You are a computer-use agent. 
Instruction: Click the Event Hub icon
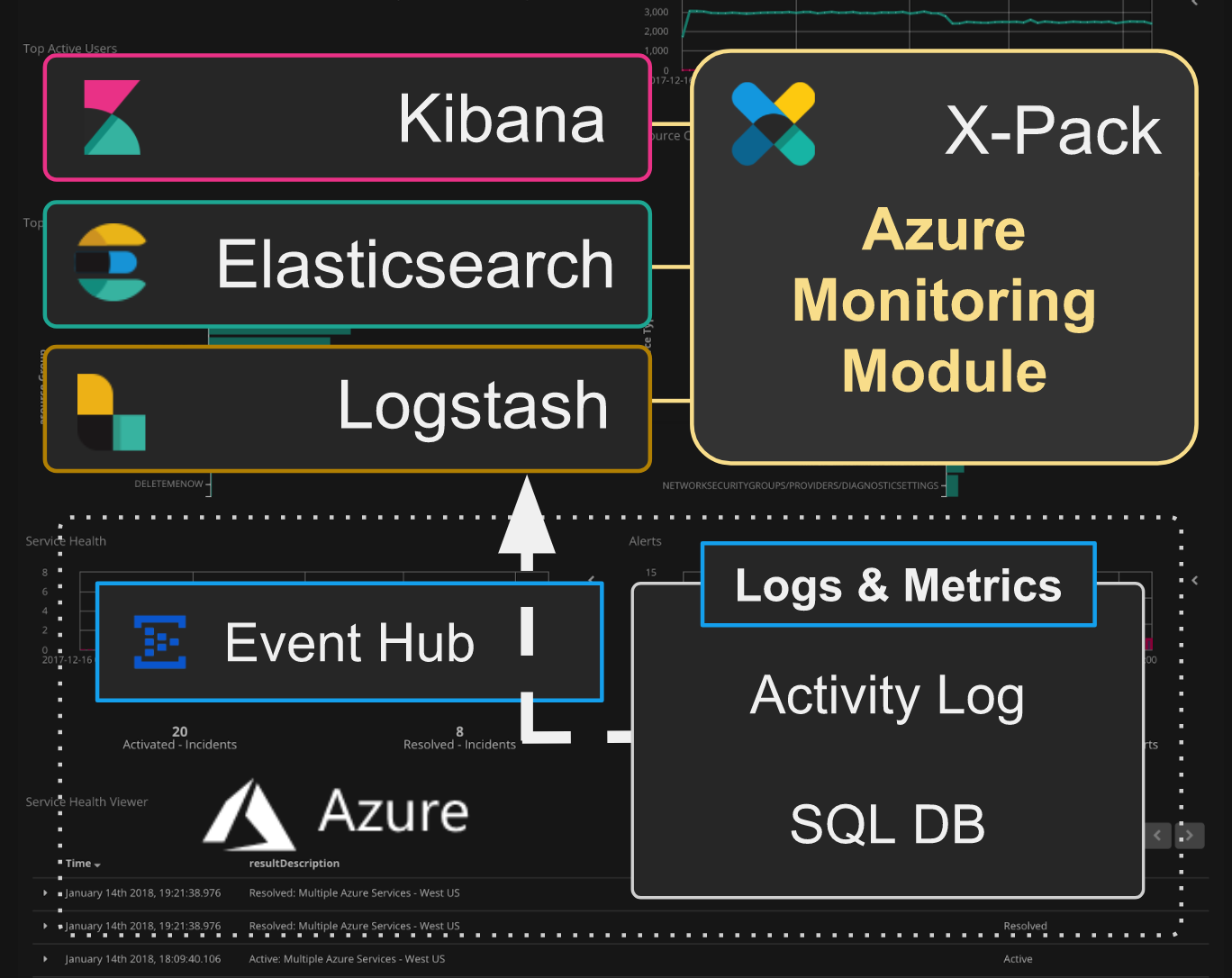tap(160, 642)
